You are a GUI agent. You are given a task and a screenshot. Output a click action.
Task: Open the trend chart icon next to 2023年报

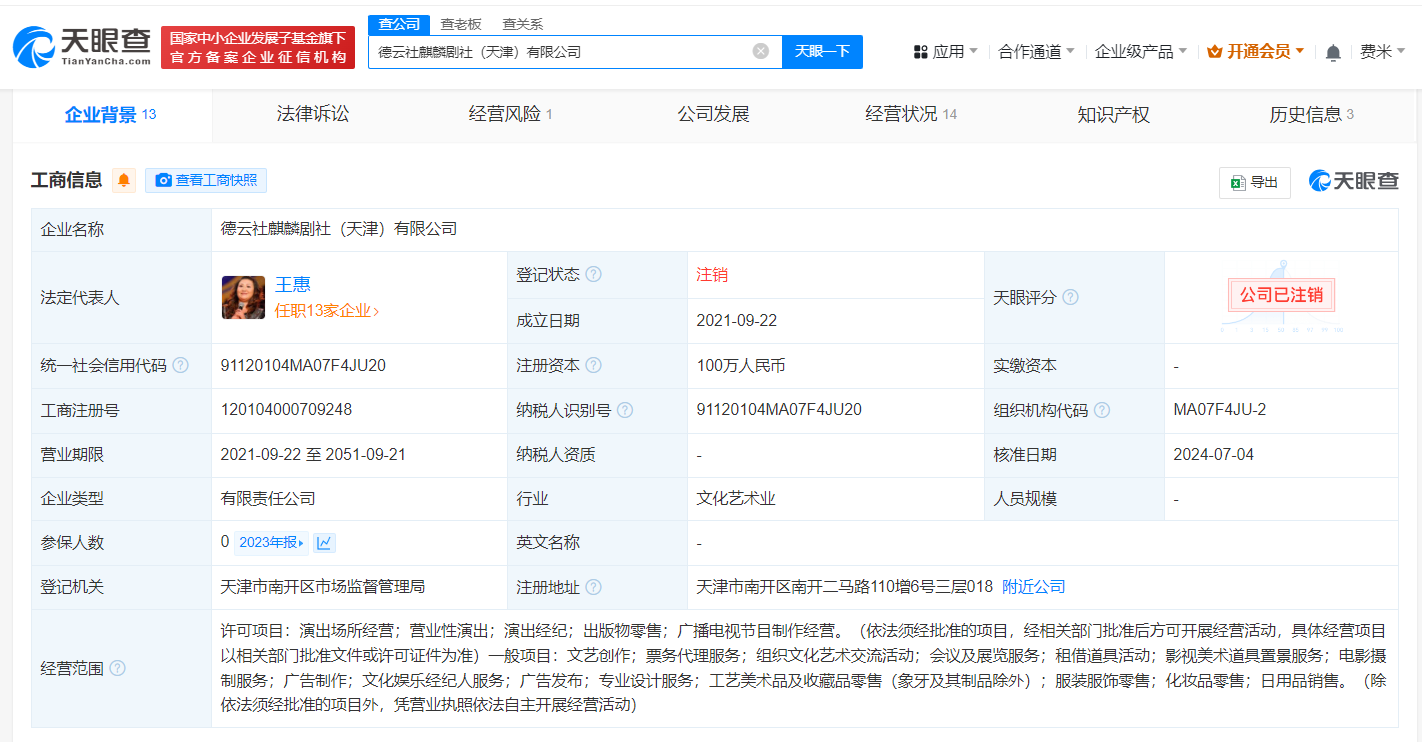tap(322, 542)
